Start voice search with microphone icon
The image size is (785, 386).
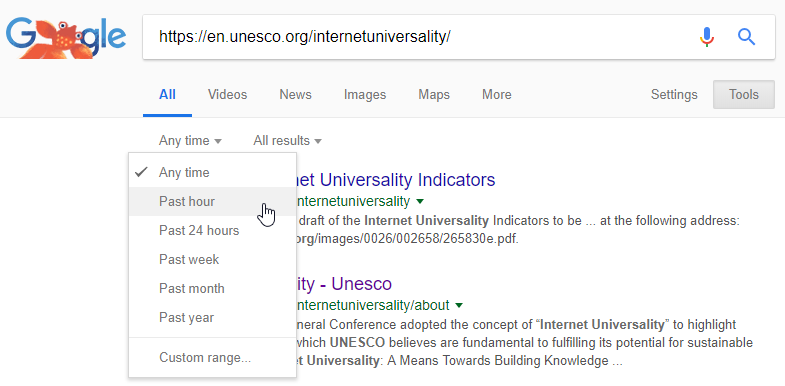point(707,37)
